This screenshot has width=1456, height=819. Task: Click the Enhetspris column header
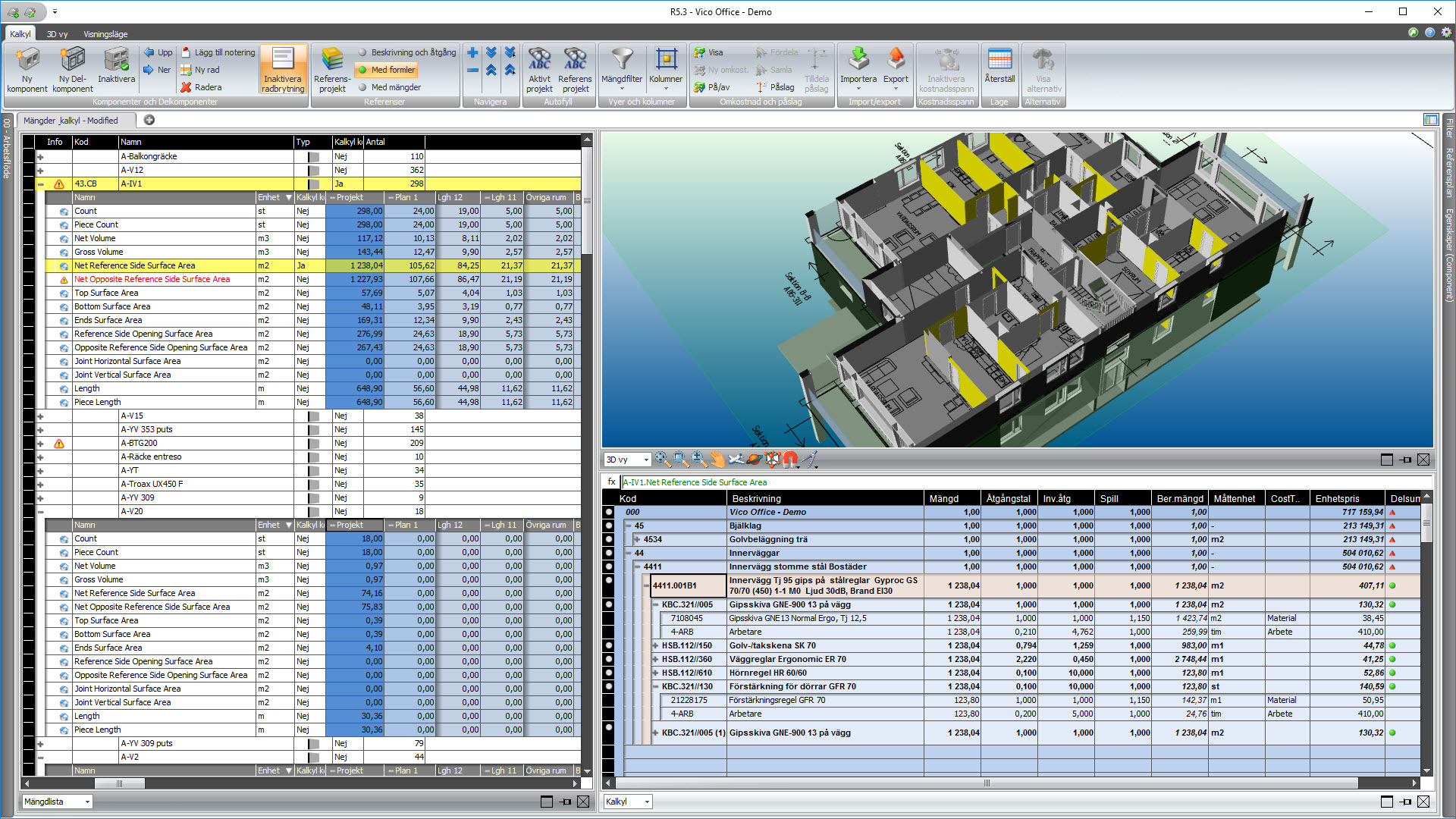1348,498
